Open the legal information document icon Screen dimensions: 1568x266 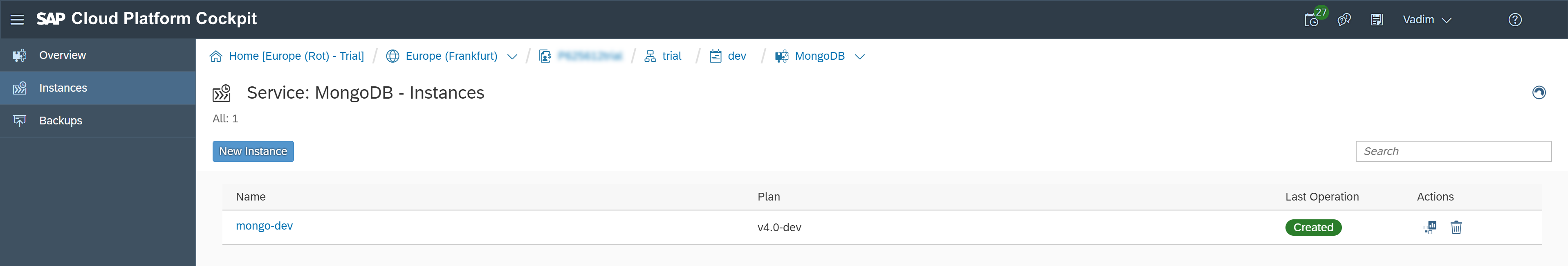coord(1376,20)
